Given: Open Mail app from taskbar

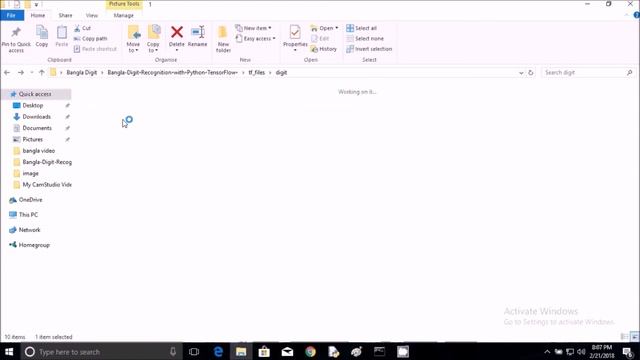Looking at the screenshot, I should [x=287, y=351].
